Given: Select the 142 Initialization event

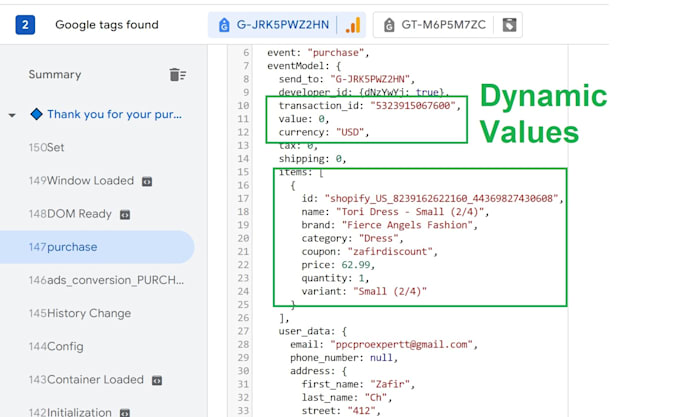Looking at the screenshot, I should [70, 412].
